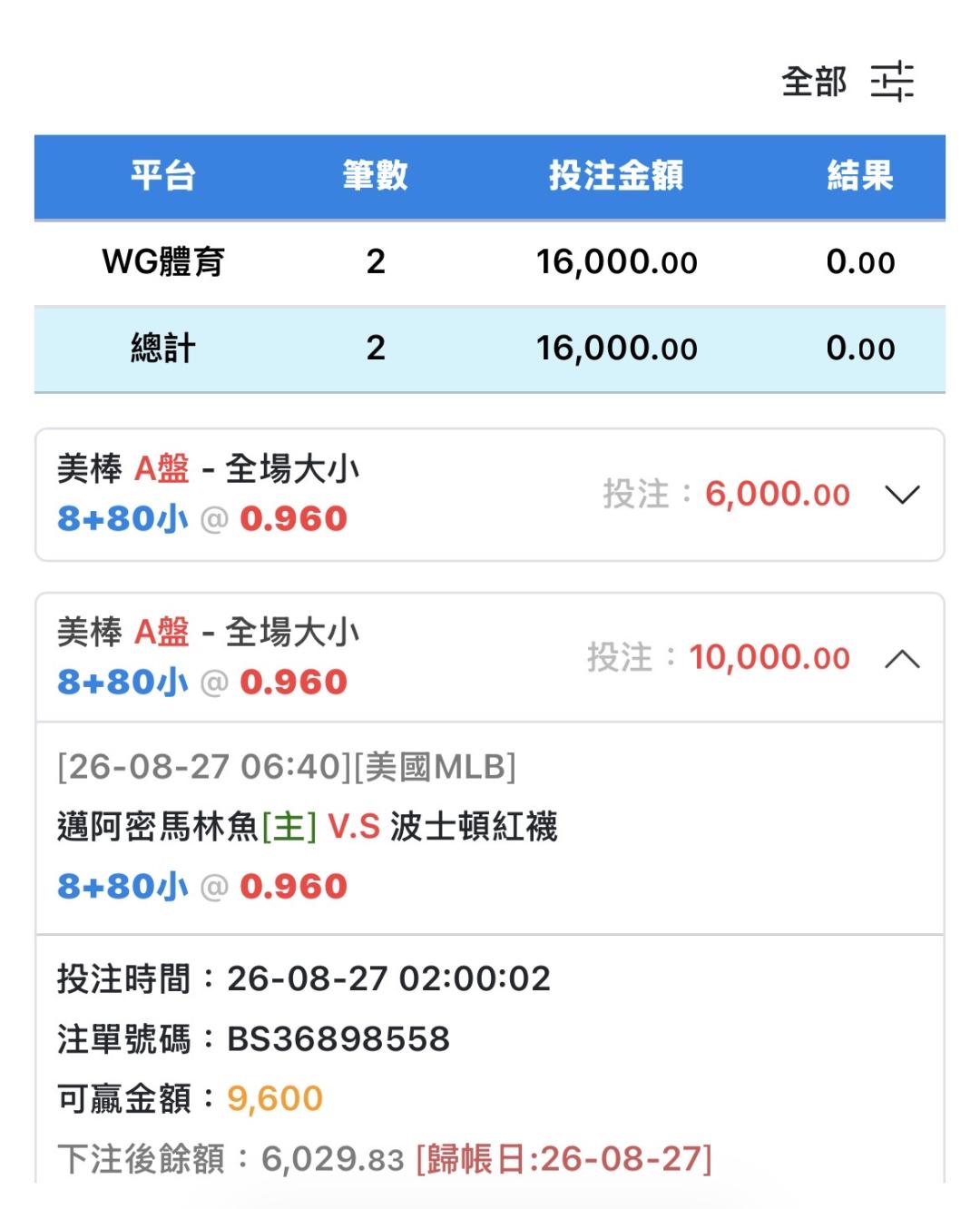Tap the 10,000.00 bet amount
This screenshot has height=1209, width=980.
[769, 658]
